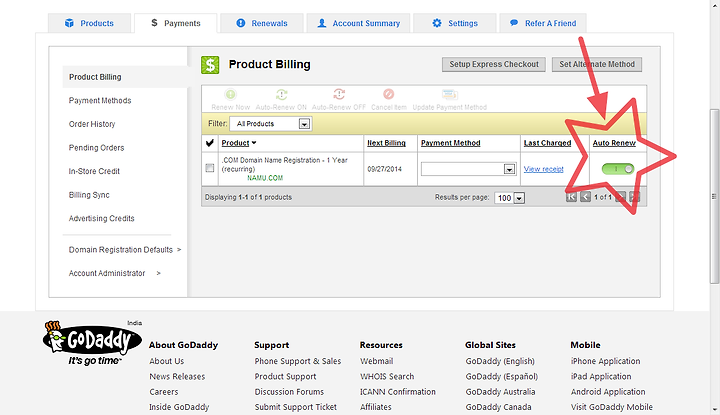Viewport: 720px width, 415px height.
Task: Open the iPhone Application link
Action: (x=606, y=361)
